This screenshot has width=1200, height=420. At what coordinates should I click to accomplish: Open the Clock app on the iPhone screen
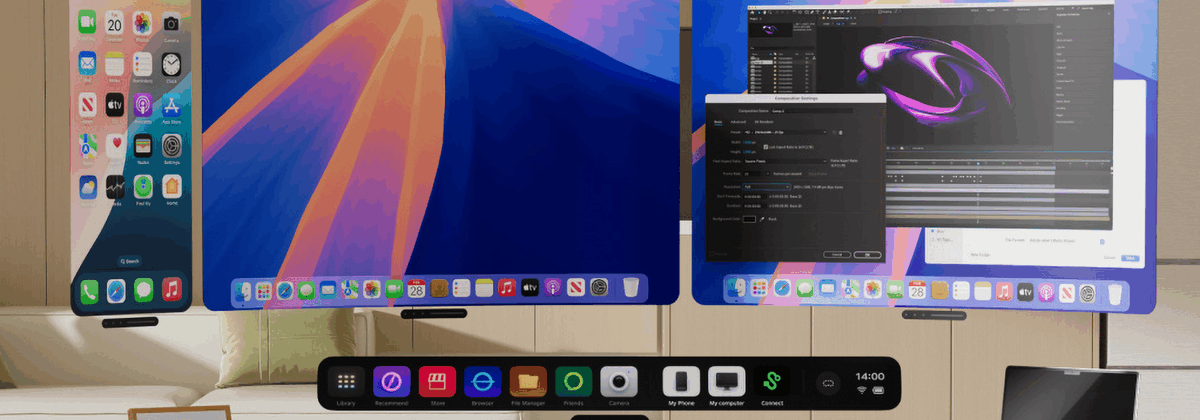coord(171,64)
